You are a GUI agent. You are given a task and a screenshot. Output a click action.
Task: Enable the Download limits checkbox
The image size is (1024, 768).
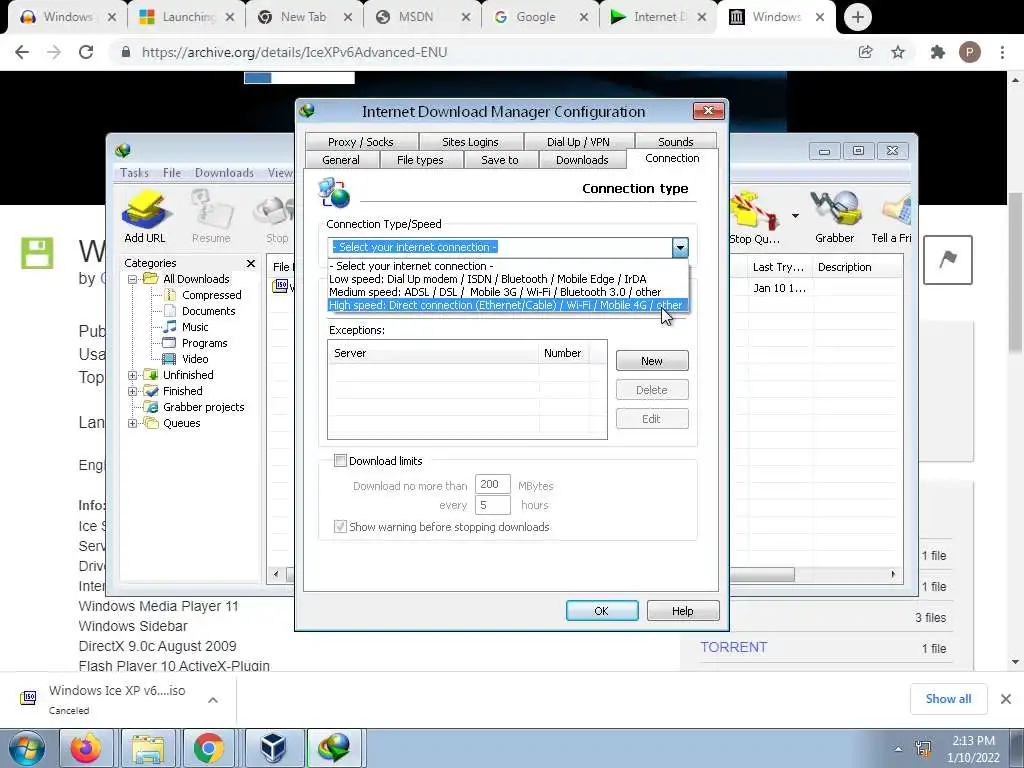(x=340, y=460)
